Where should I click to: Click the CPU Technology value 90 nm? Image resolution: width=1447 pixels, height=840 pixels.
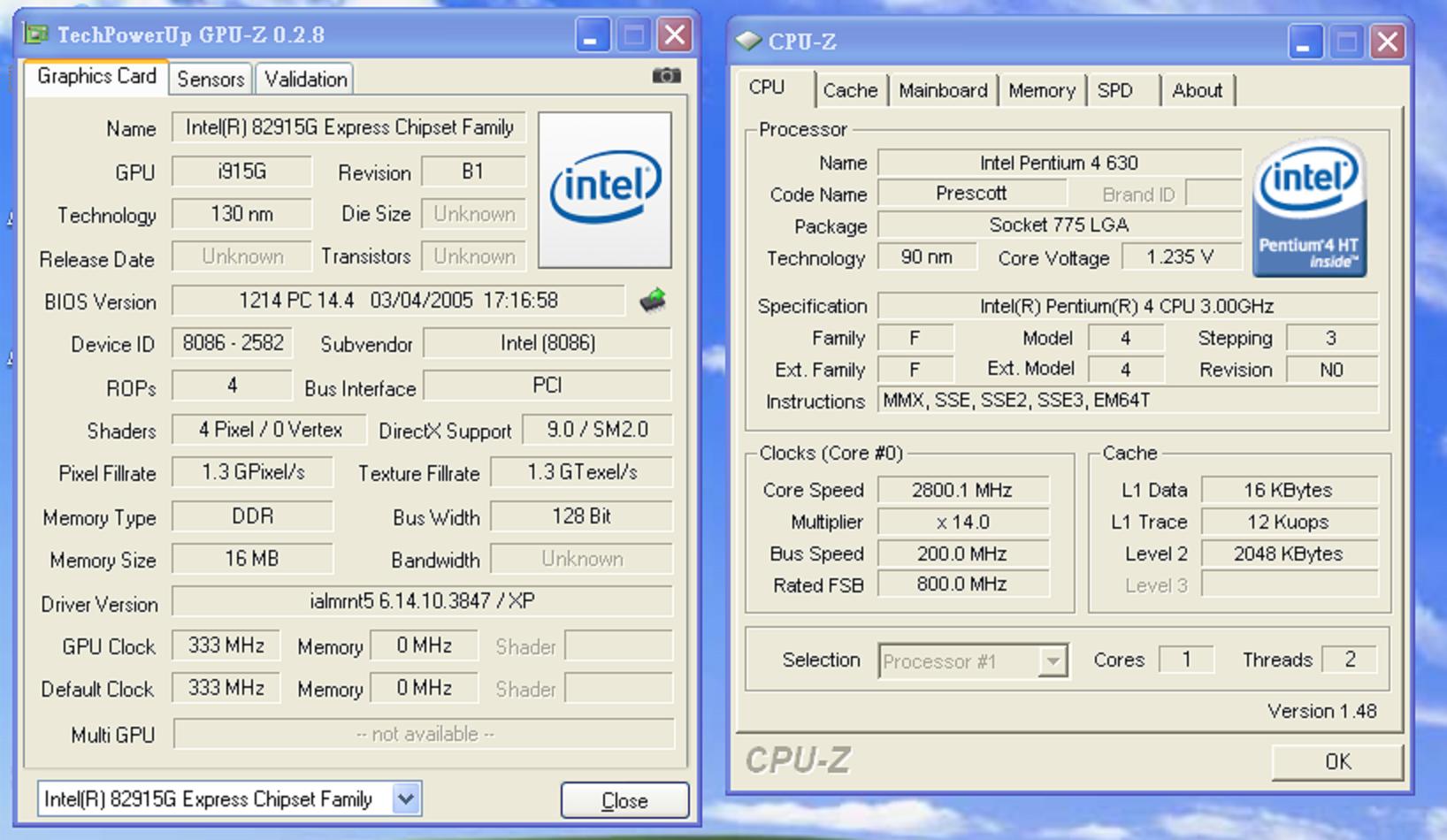click(927, 257)
